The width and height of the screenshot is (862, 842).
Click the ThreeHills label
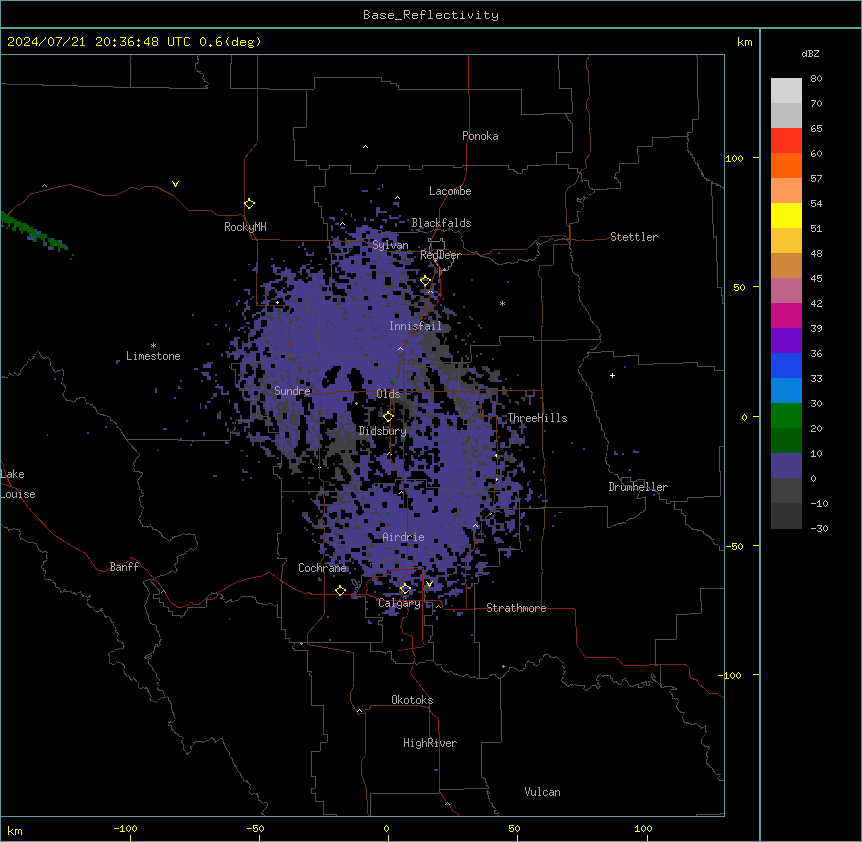coord(537,418)
